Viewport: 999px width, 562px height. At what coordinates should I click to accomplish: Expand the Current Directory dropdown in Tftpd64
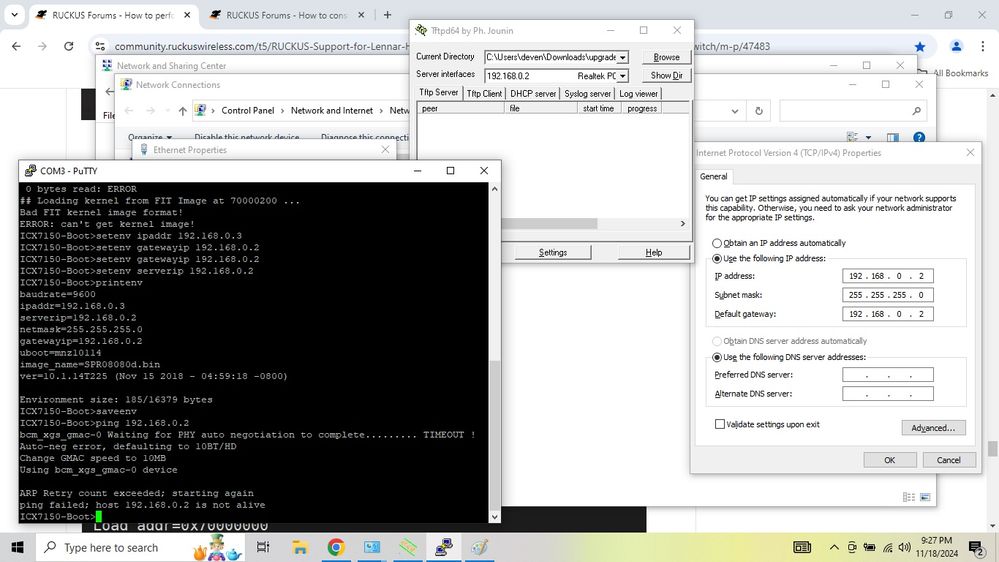(x=623, y=58)
